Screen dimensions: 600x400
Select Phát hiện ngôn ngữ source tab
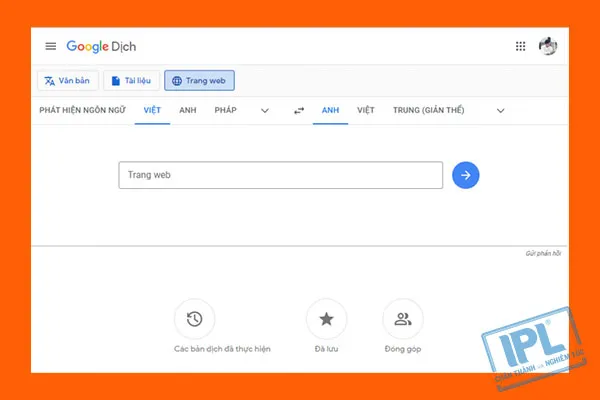point(82,110)
